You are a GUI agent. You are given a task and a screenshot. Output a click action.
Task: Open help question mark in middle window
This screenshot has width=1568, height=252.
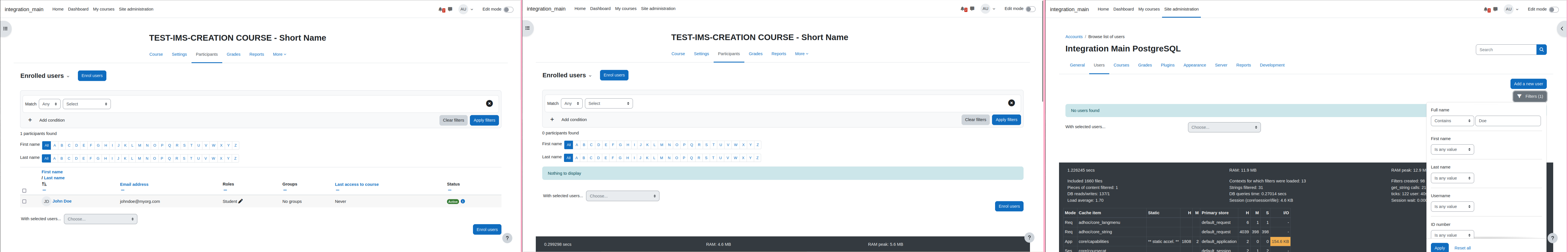[x=1029, y=238]
